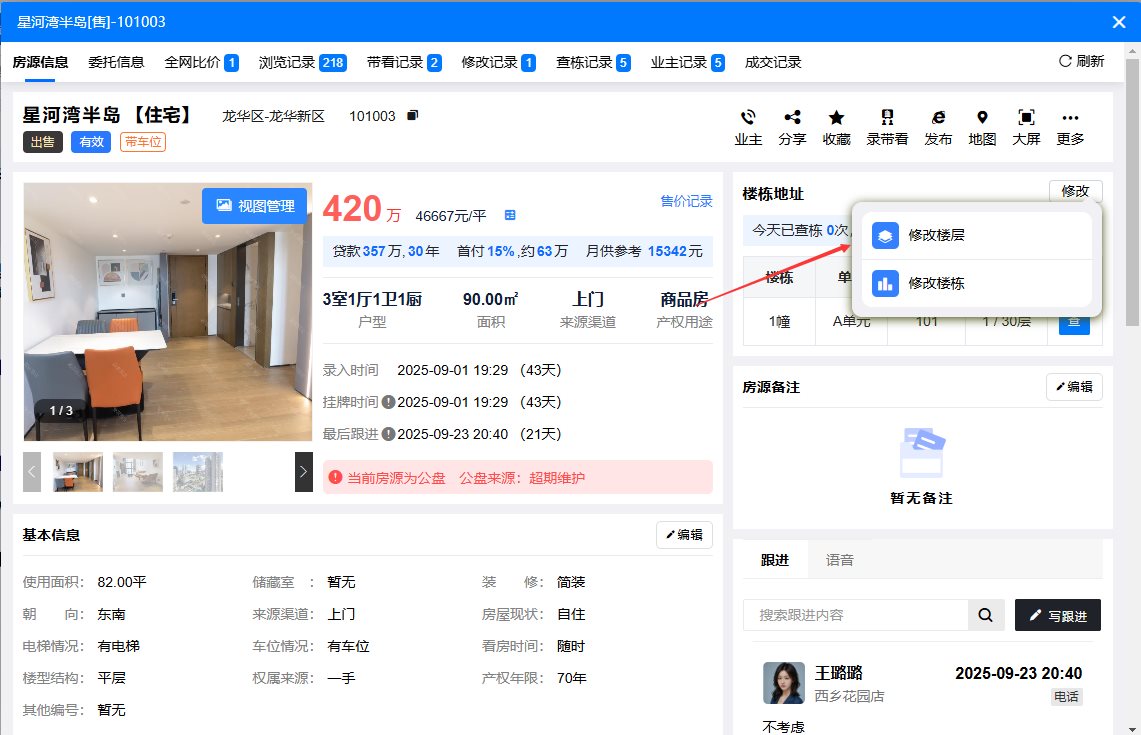This screenshot has width=1141, height=735.
Task: Show next photo thumbnails with right arrow
Action: click(x=304, y=472)
